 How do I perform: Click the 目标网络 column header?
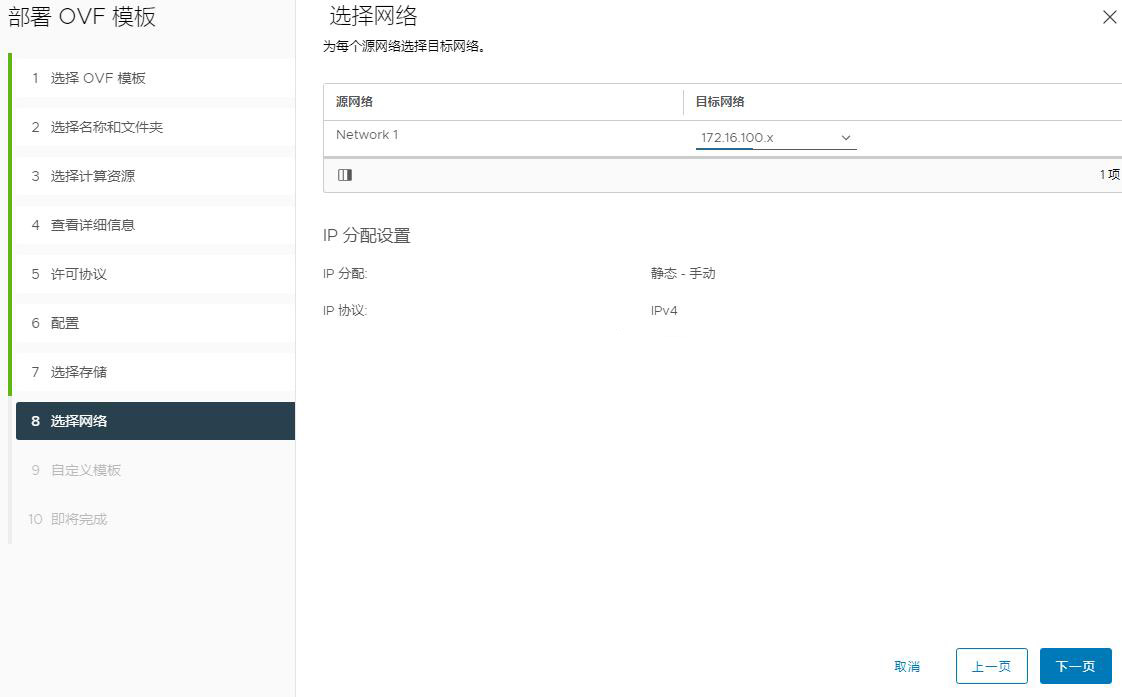coord(720,102)
